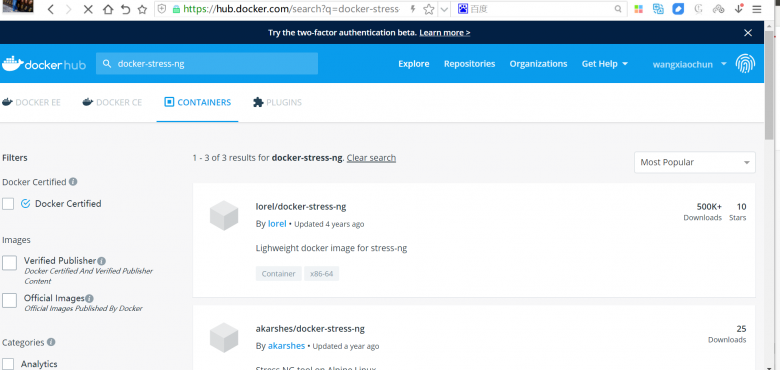Screen dimensions: 780x370
Task: Click the Container tag on lorel result
Action: (279, 274)
